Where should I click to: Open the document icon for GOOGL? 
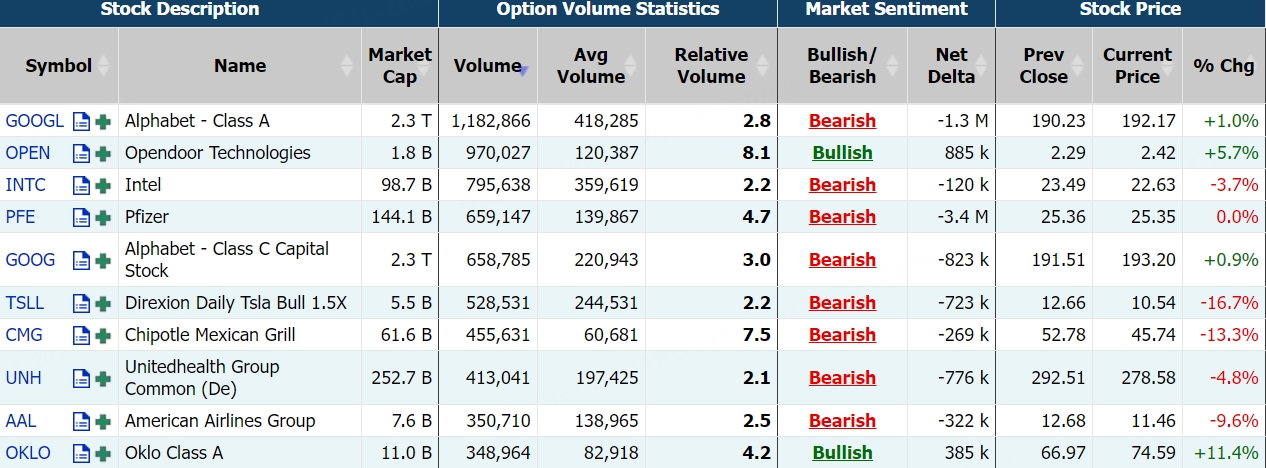pyautogui.click(x=82, y=122)
